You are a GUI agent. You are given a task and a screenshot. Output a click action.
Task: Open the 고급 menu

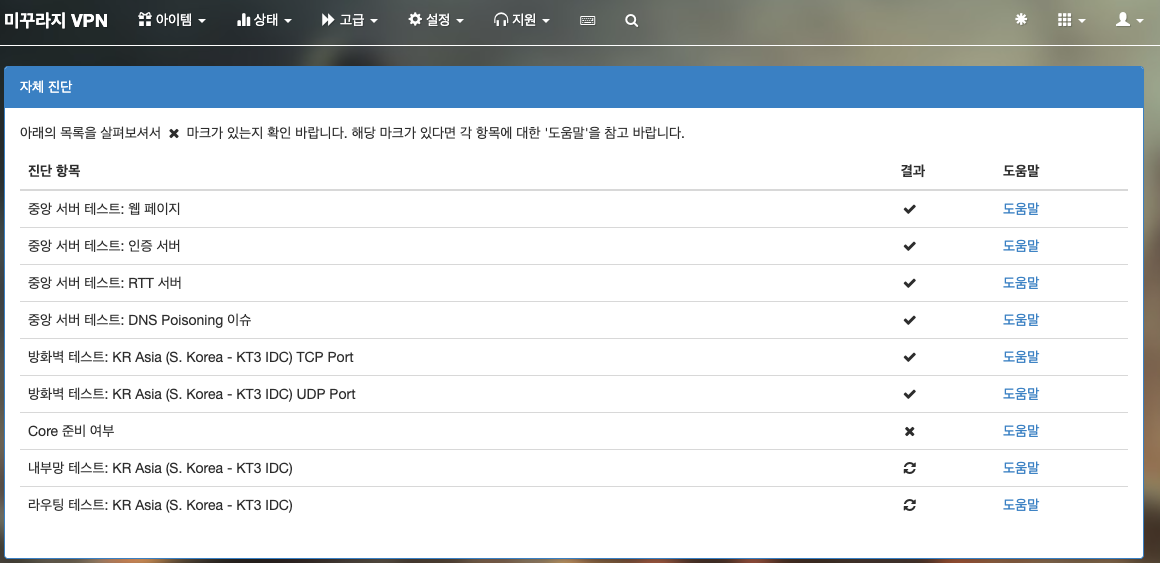point(350,20)
